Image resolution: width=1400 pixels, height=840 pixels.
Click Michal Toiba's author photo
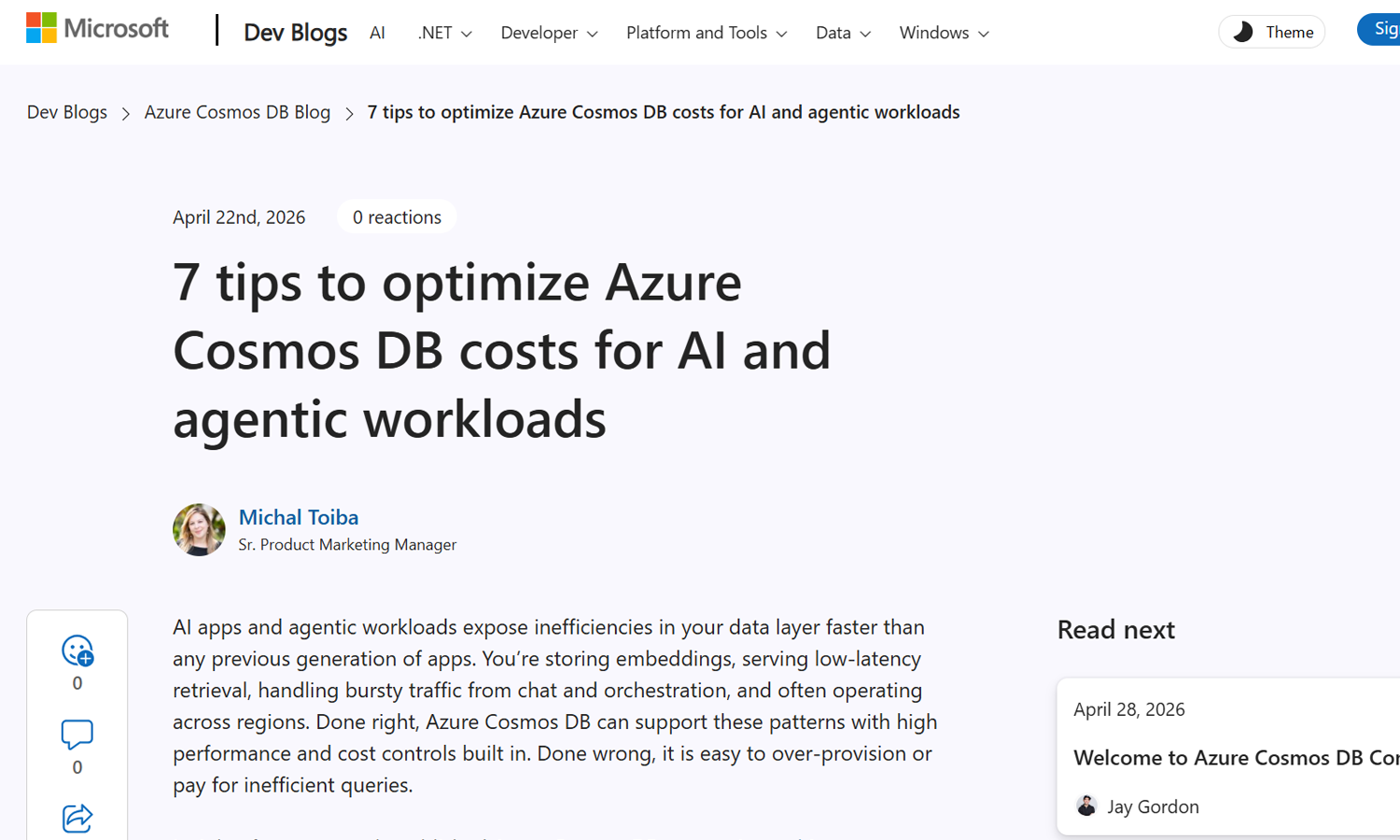[x=199, y=530]
